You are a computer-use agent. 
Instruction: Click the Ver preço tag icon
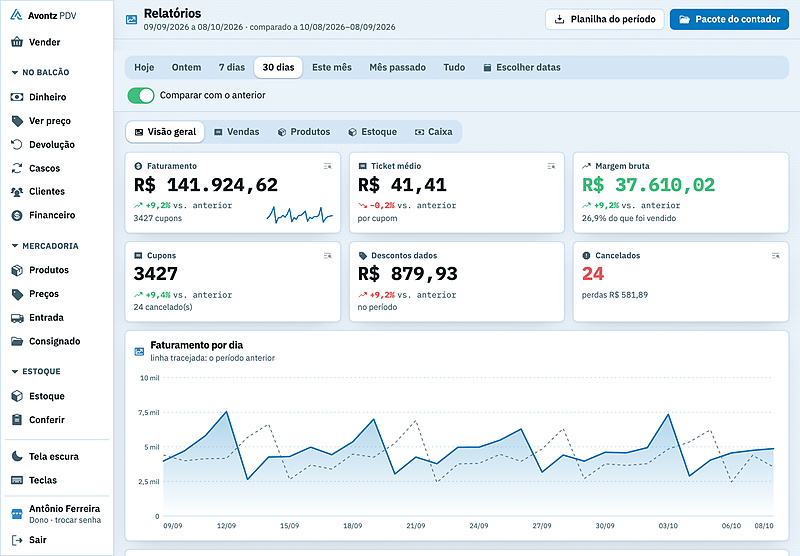tap(17, 121)
